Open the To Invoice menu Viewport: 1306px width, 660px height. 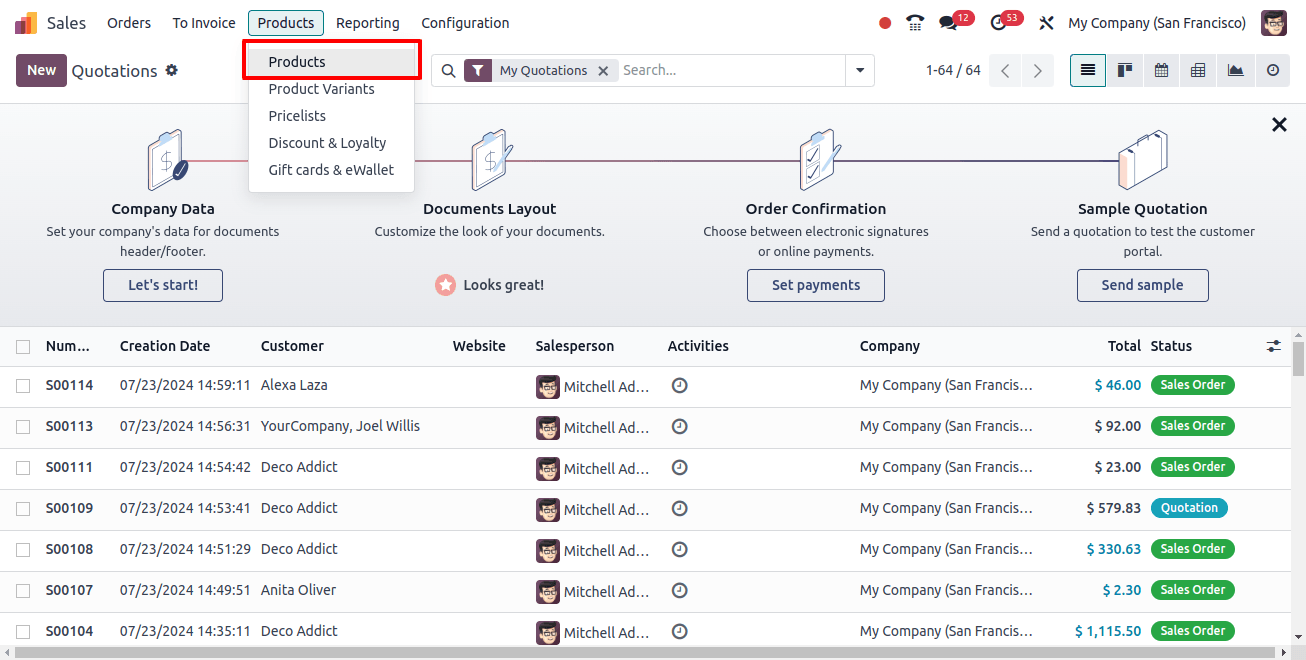tap(204, 23)
